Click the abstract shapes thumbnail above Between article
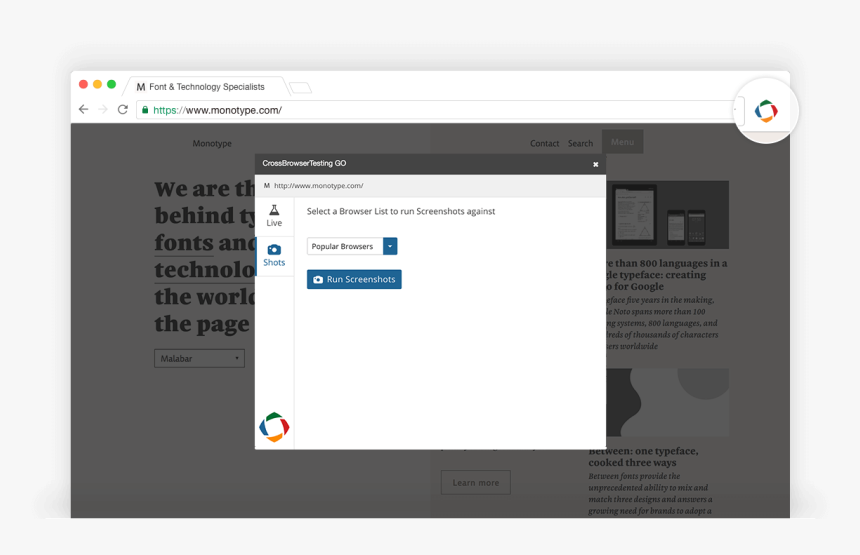 pyautogui.click(x=667, y=402)
